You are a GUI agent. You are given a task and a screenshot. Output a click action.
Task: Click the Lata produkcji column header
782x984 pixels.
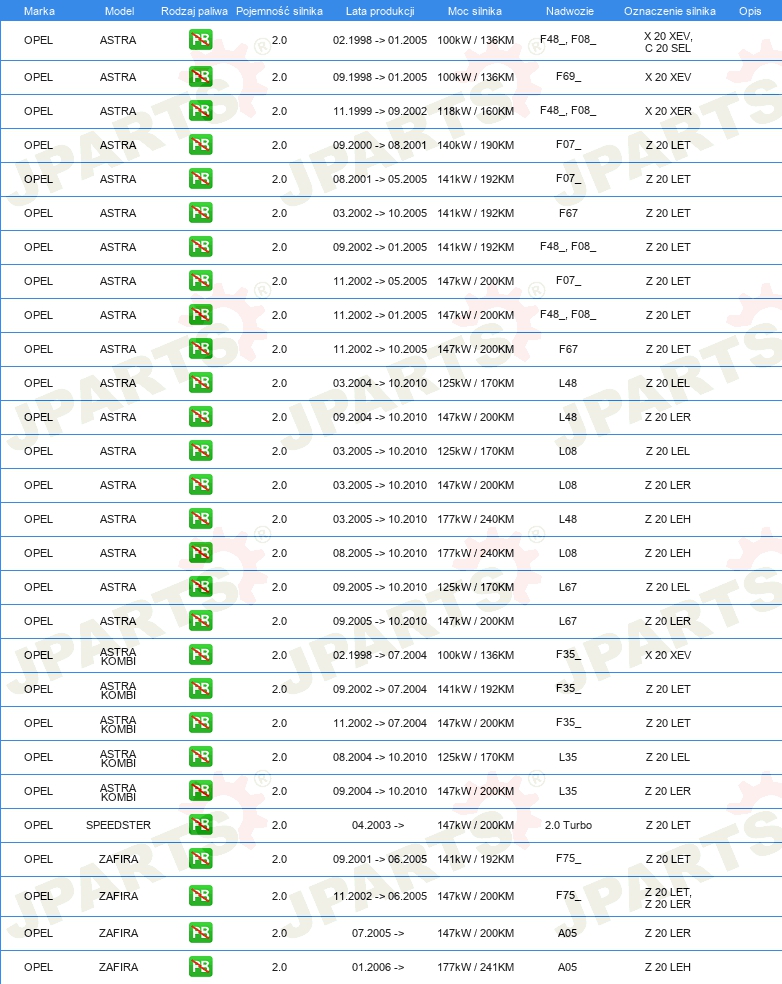click(380, 11)
